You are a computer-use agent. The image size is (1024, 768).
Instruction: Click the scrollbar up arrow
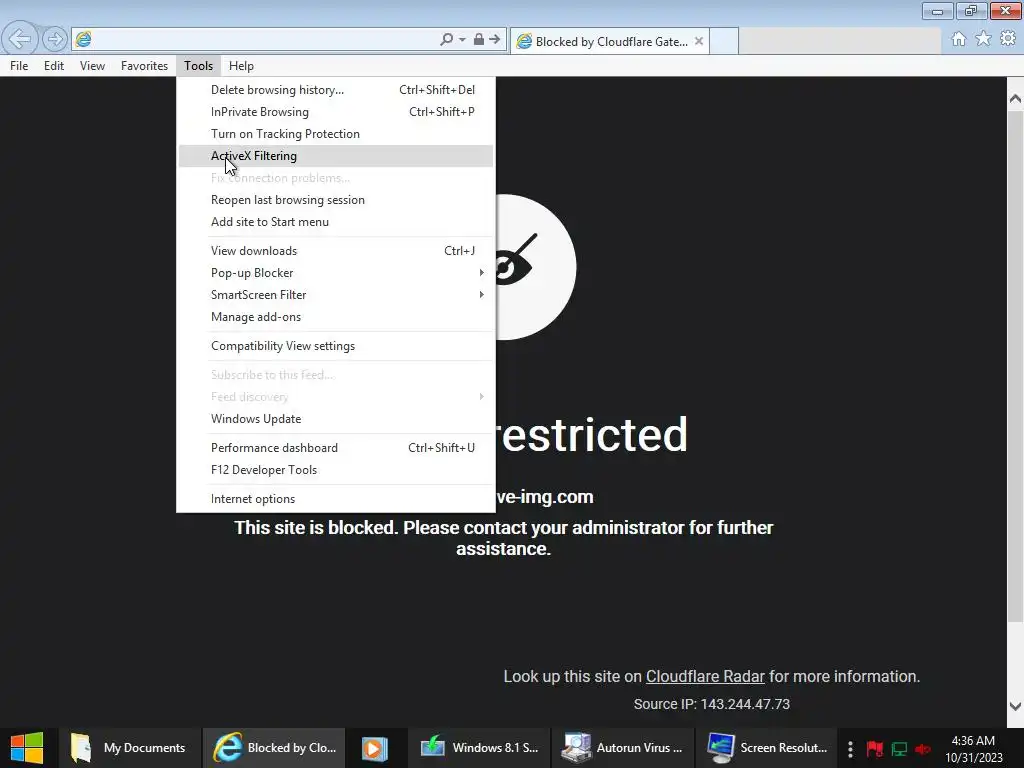(1015, 99)
